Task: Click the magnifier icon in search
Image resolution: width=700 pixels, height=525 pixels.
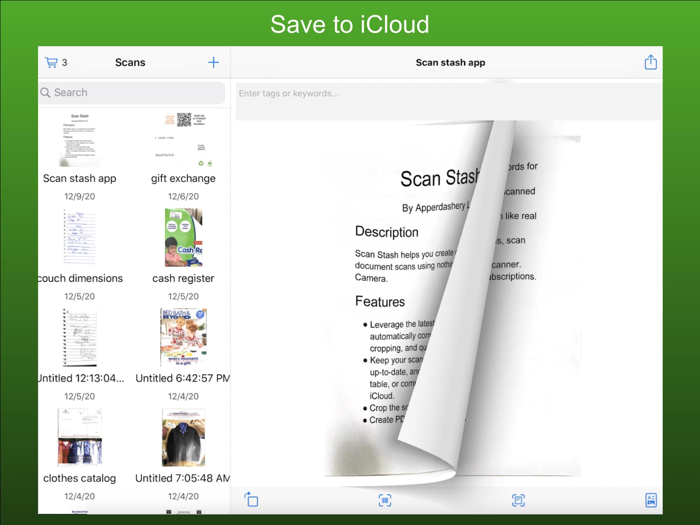Action: (x=45, y=92)
